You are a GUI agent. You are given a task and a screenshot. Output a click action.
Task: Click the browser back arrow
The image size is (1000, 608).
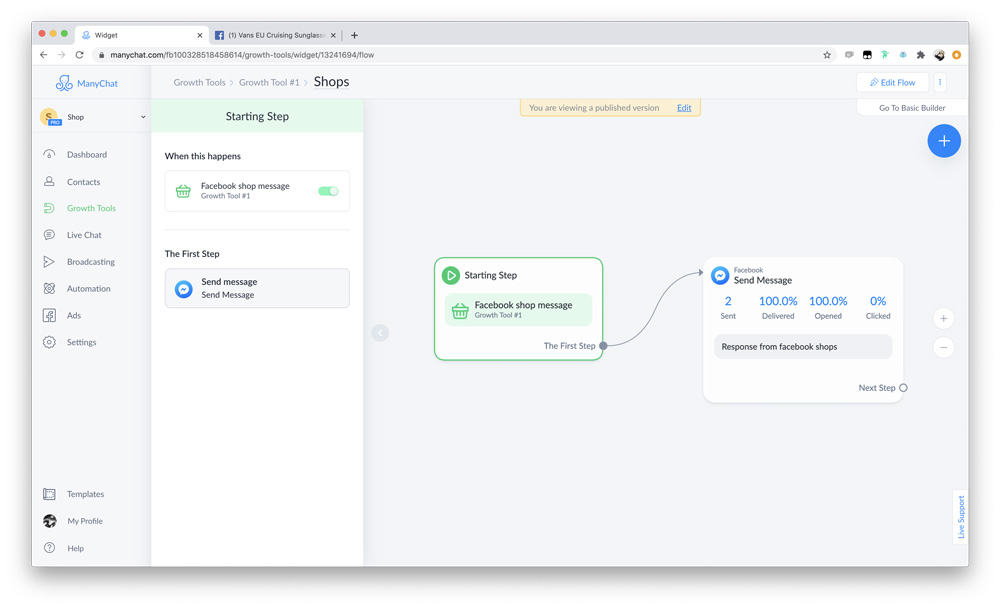point(43,55)
